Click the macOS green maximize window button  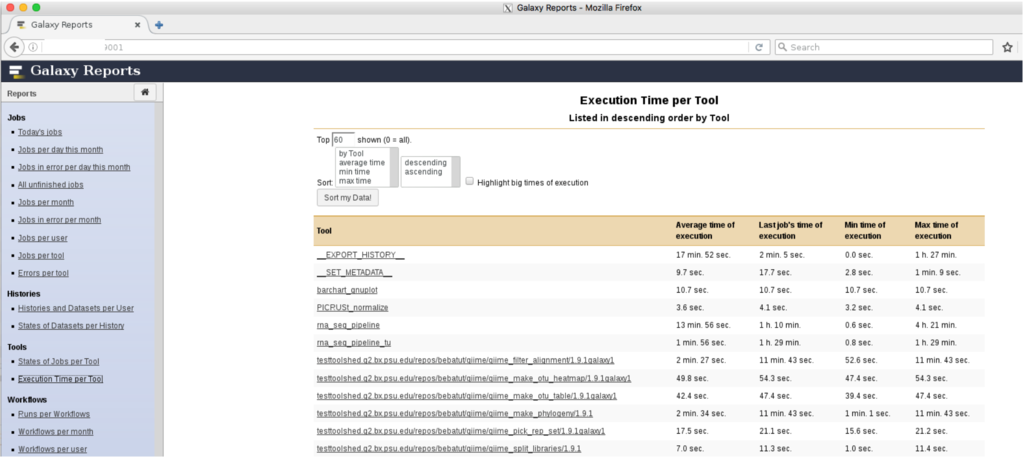(36, 7)
